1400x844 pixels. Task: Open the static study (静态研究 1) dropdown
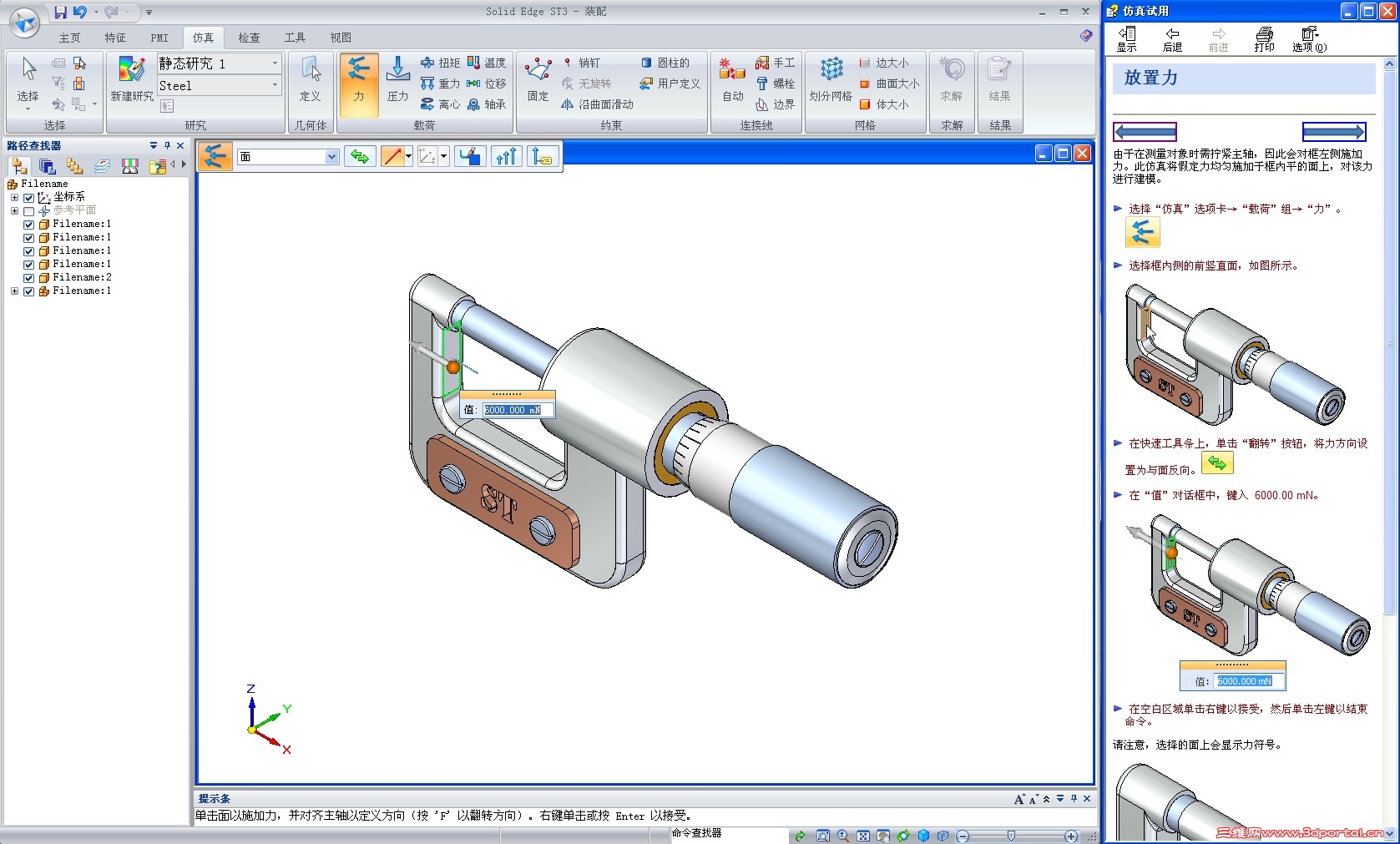click(275, 63)
